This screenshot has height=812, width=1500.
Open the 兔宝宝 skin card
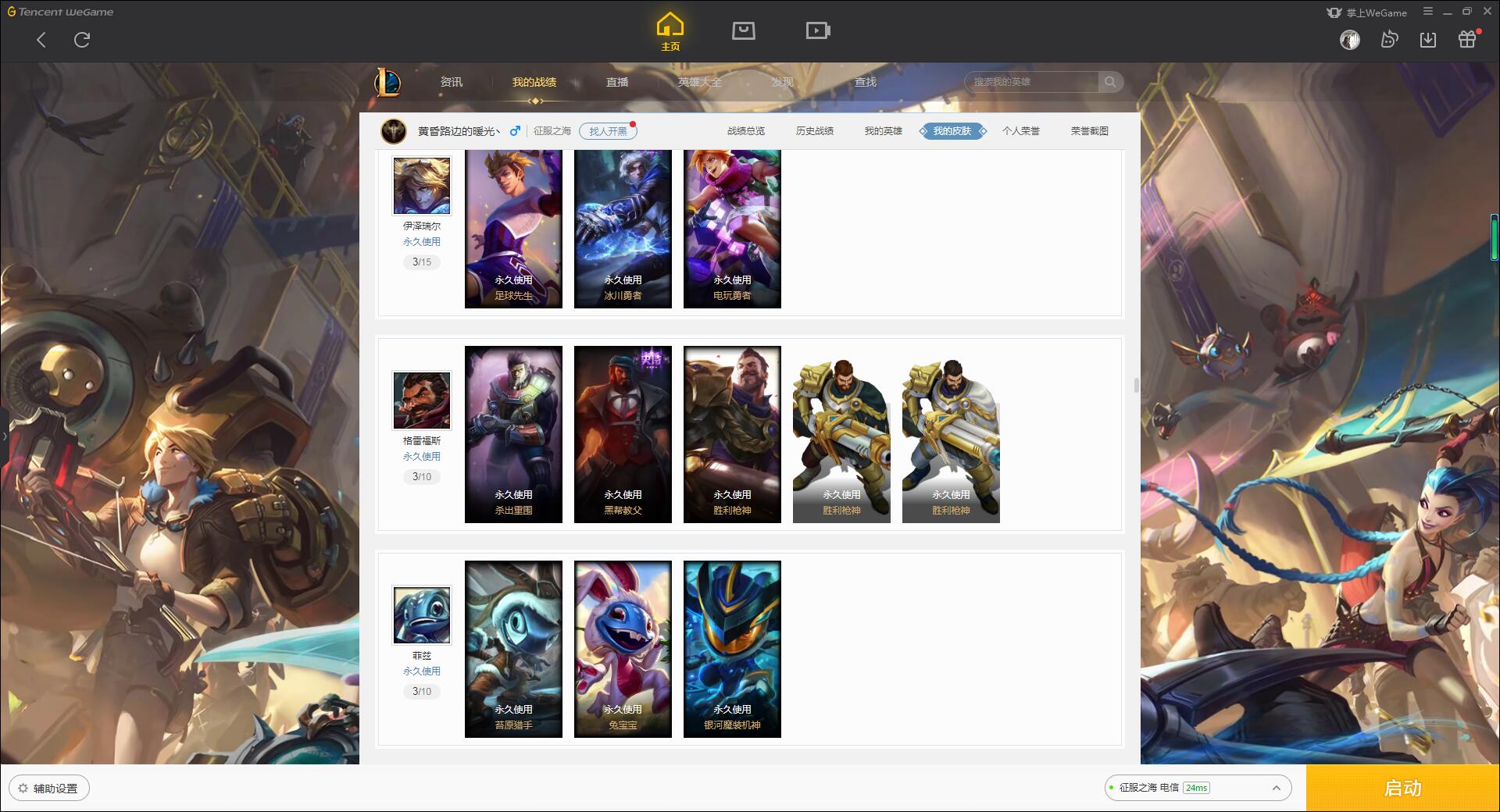(x=623, y=649)
